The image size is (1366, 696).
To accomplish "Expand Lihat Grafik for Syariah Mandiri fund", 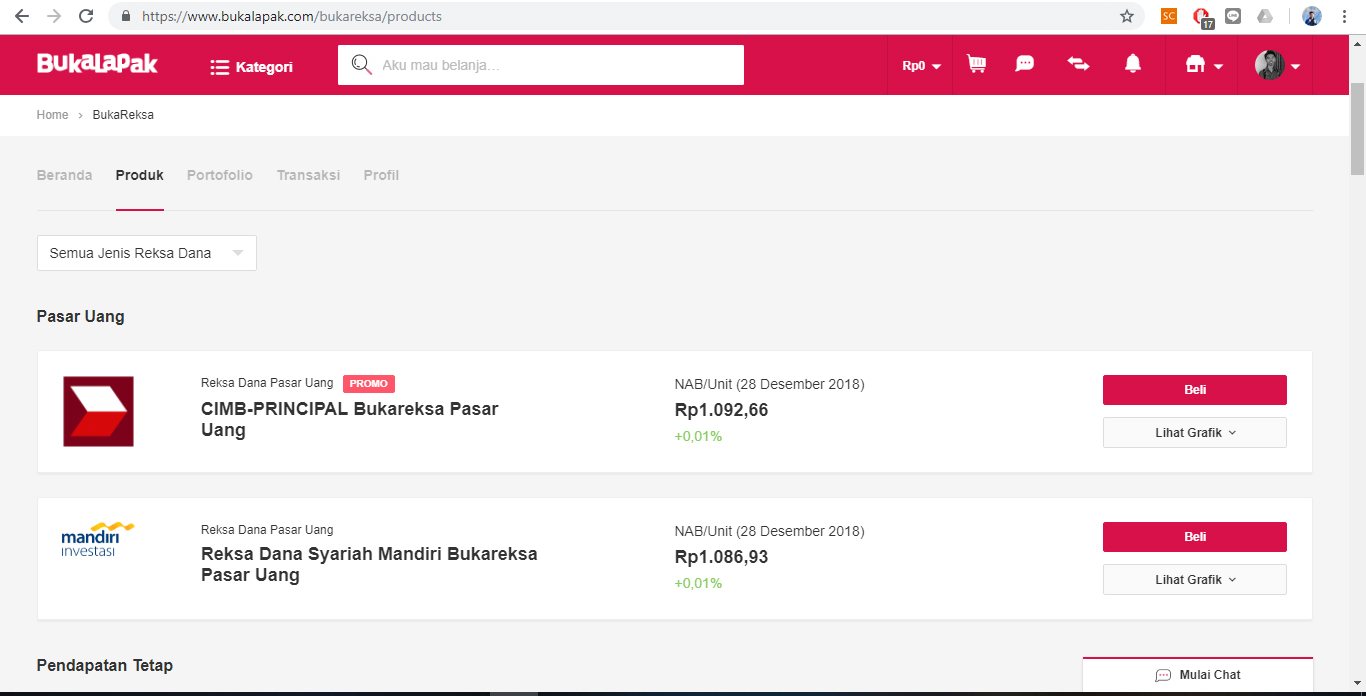I will point(1195,579).
